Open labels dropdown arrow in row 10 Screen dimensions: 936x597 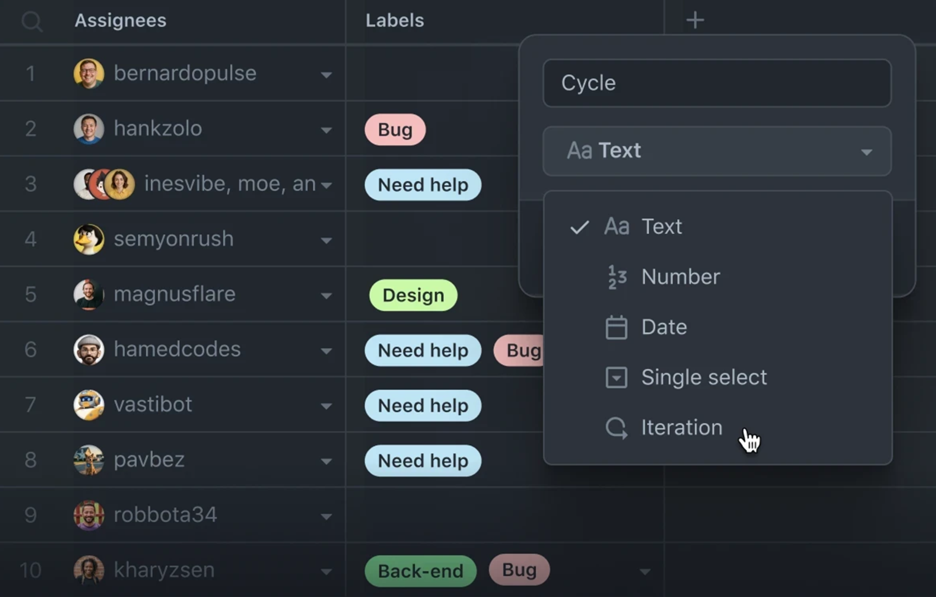645,572
